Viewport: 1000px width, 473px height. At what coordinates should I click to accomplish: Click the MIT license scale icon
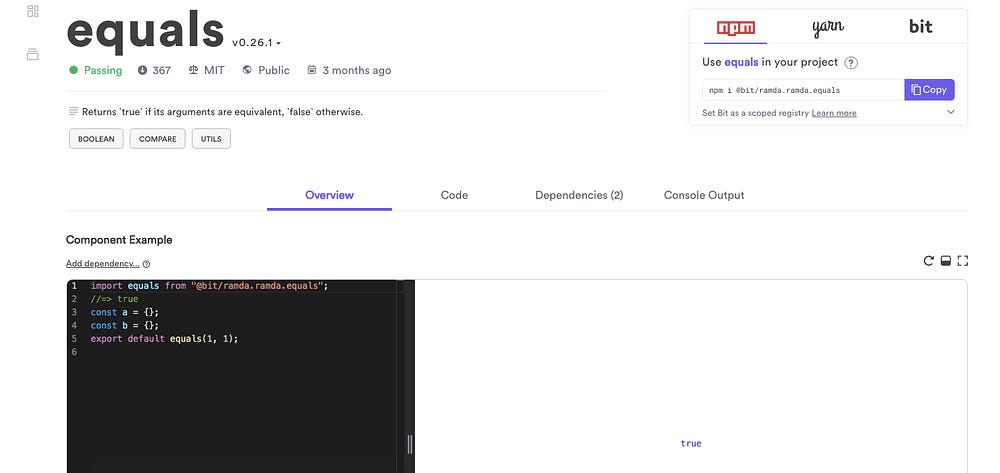193,70
